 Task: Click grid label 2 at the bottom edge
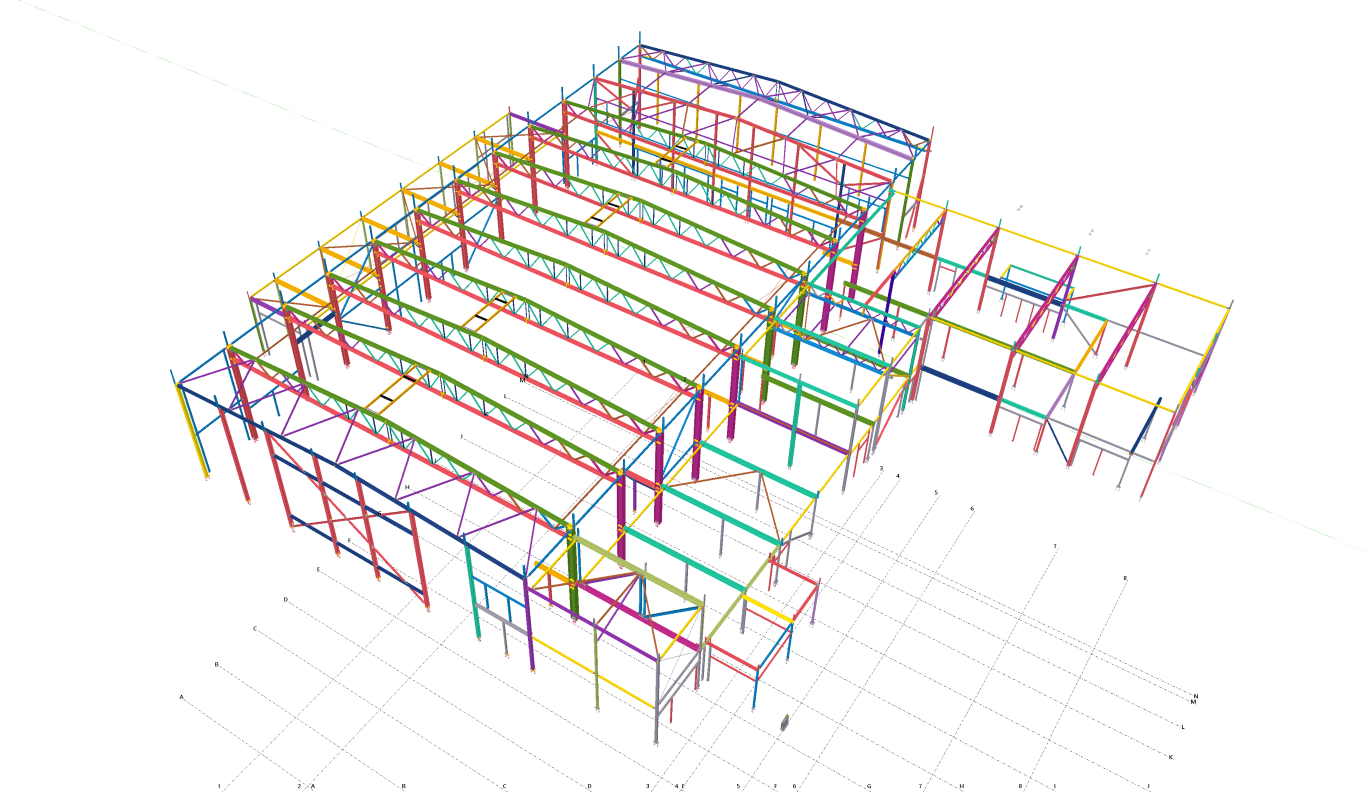(x=299, y=786)
